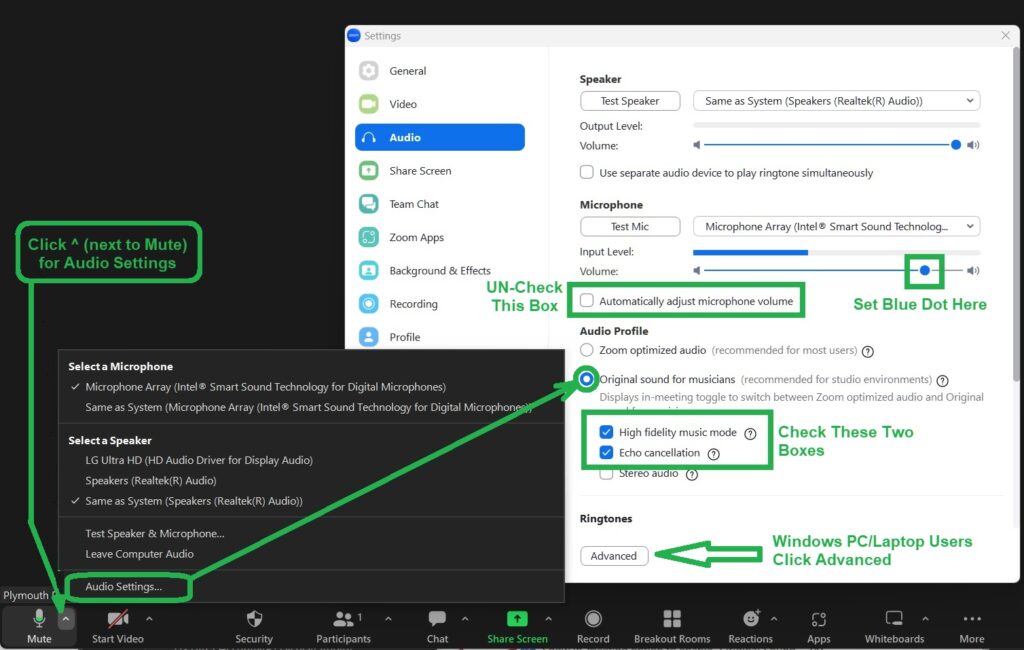
Task: Click the speaker volume max icon
Action: 973,145
